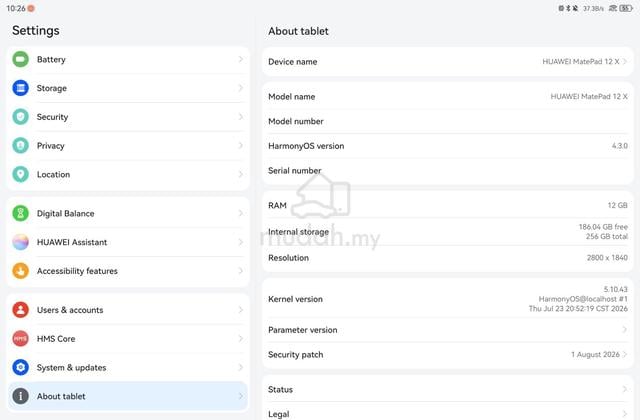Tap Kernel version 5.10.43 text
The width and height of the screenshot is (640, 420).
click(616, 289)
